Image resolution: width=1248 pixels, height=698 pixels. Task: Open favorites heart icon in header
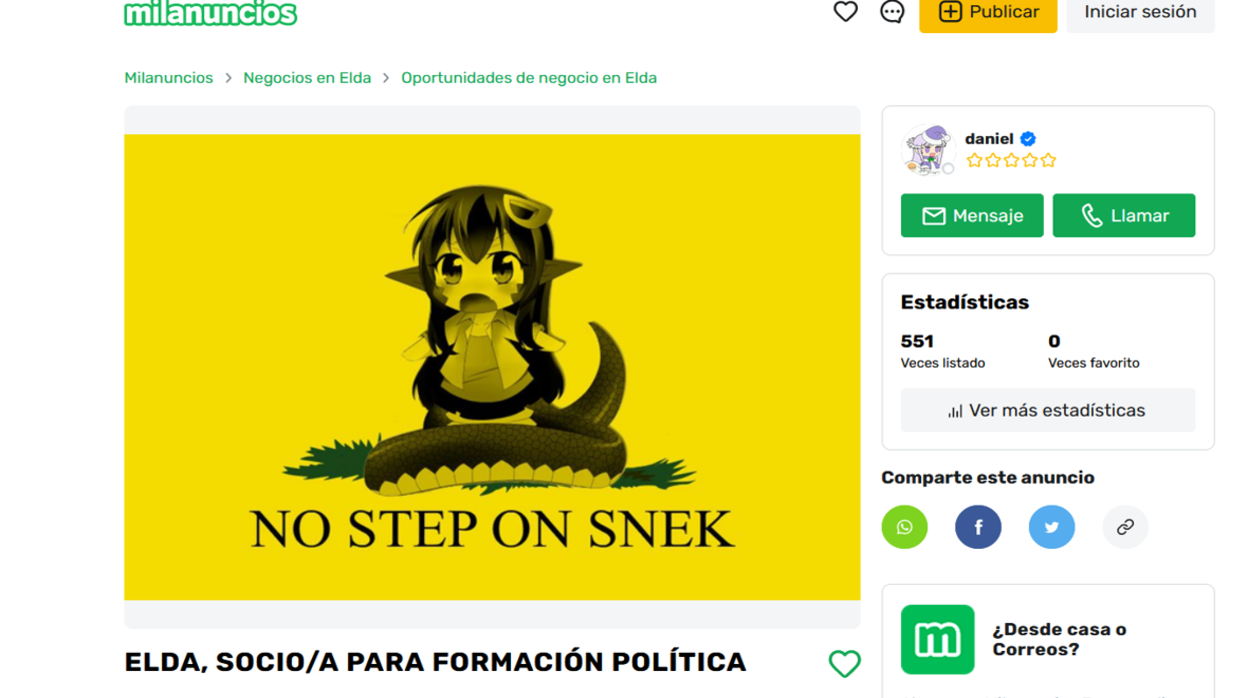(845, 12)
